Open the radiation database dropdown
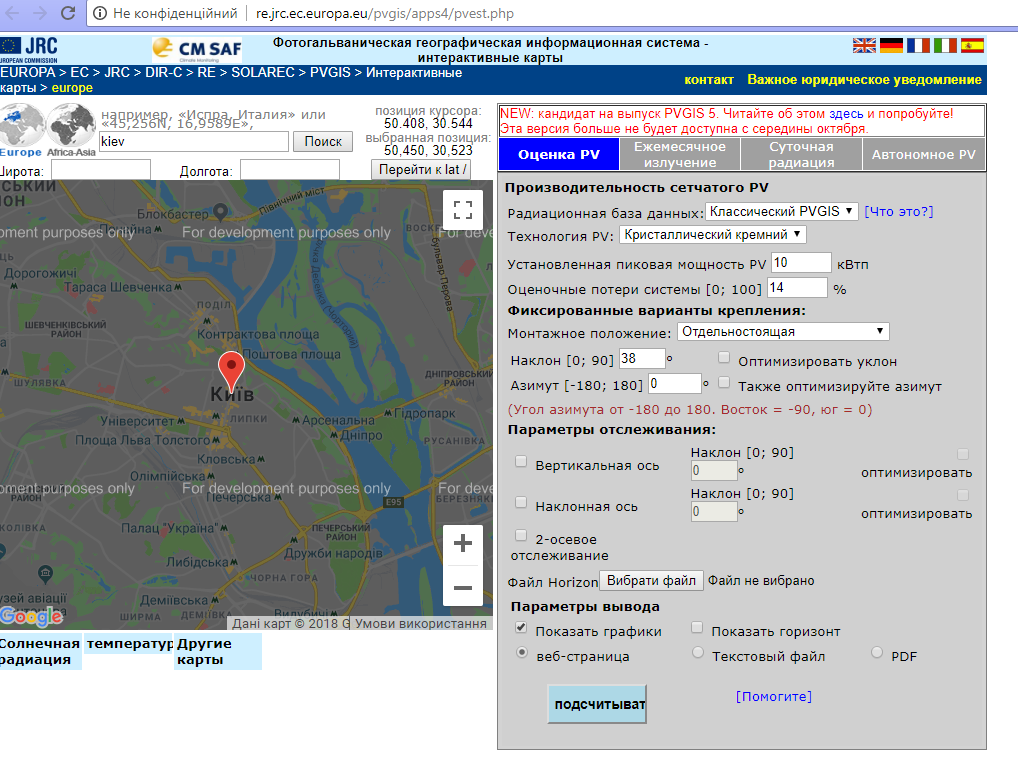 [x=781, y=211]
